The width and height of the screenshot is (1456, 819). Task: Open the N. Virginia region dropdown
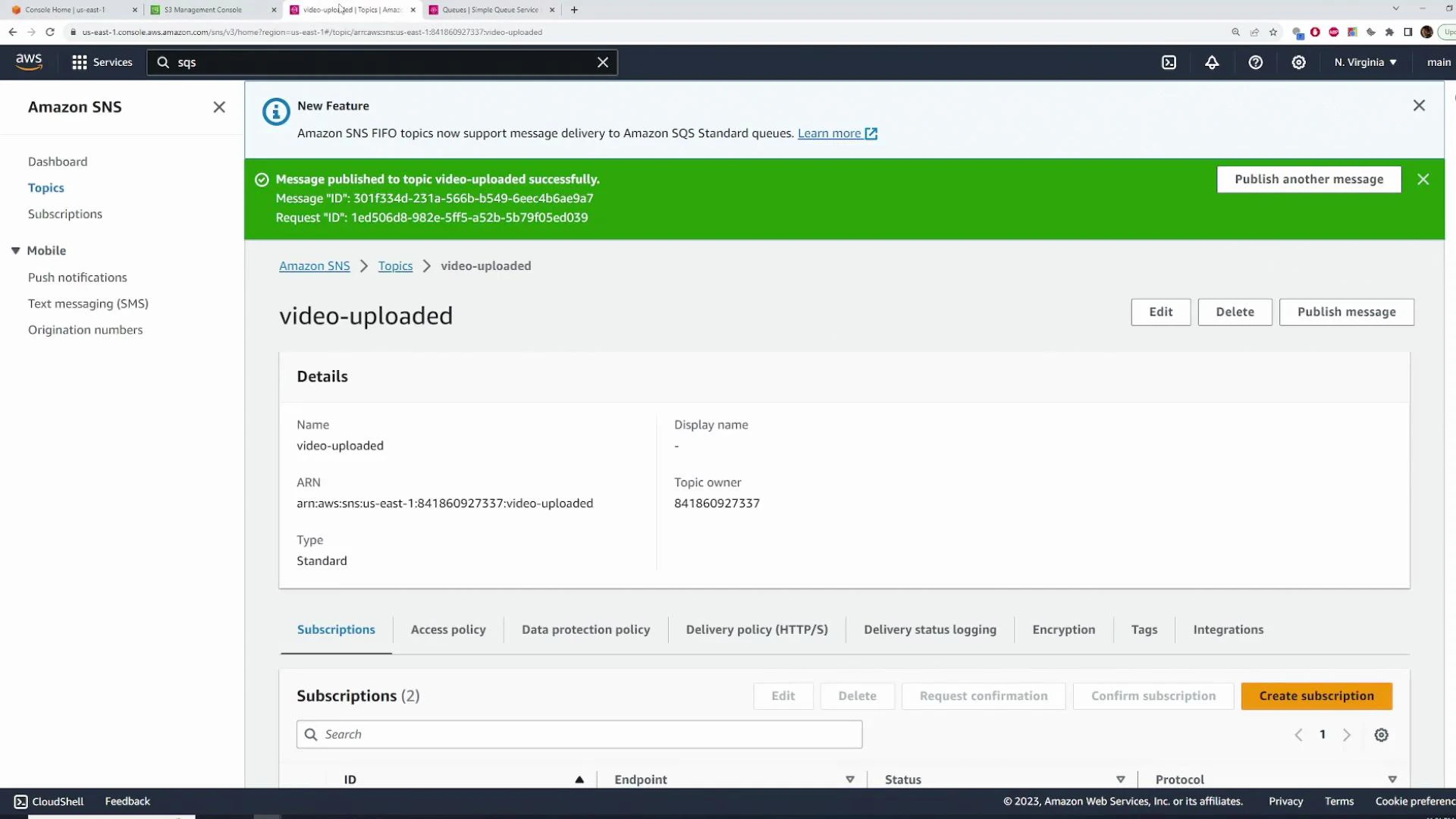click(1363, 62)
